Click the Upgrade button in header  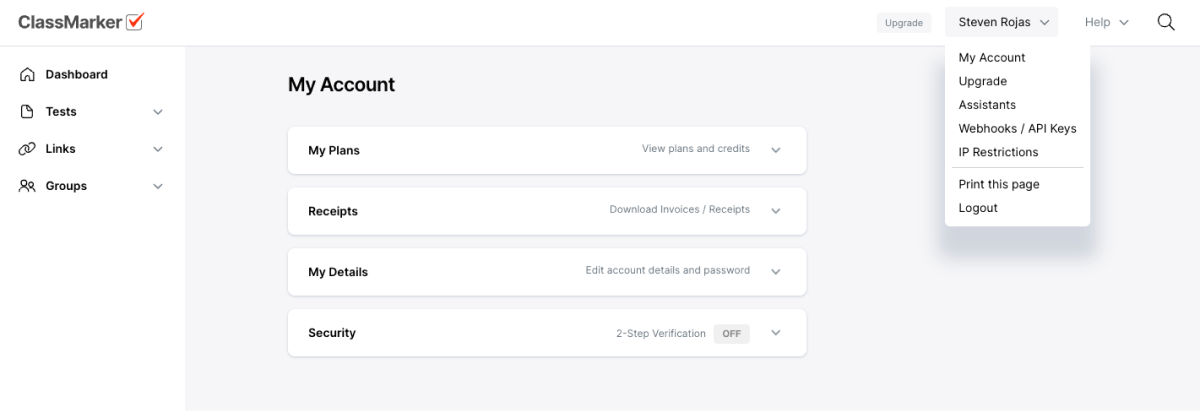pyautogui.click(x=904, y=22)
